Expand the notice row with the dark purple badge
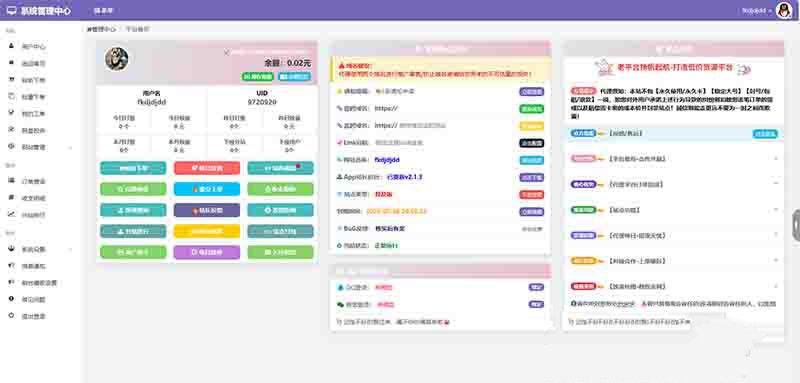The width and height of the screenshot is (800, 383). pyautogui.click(x=673, y=185)
